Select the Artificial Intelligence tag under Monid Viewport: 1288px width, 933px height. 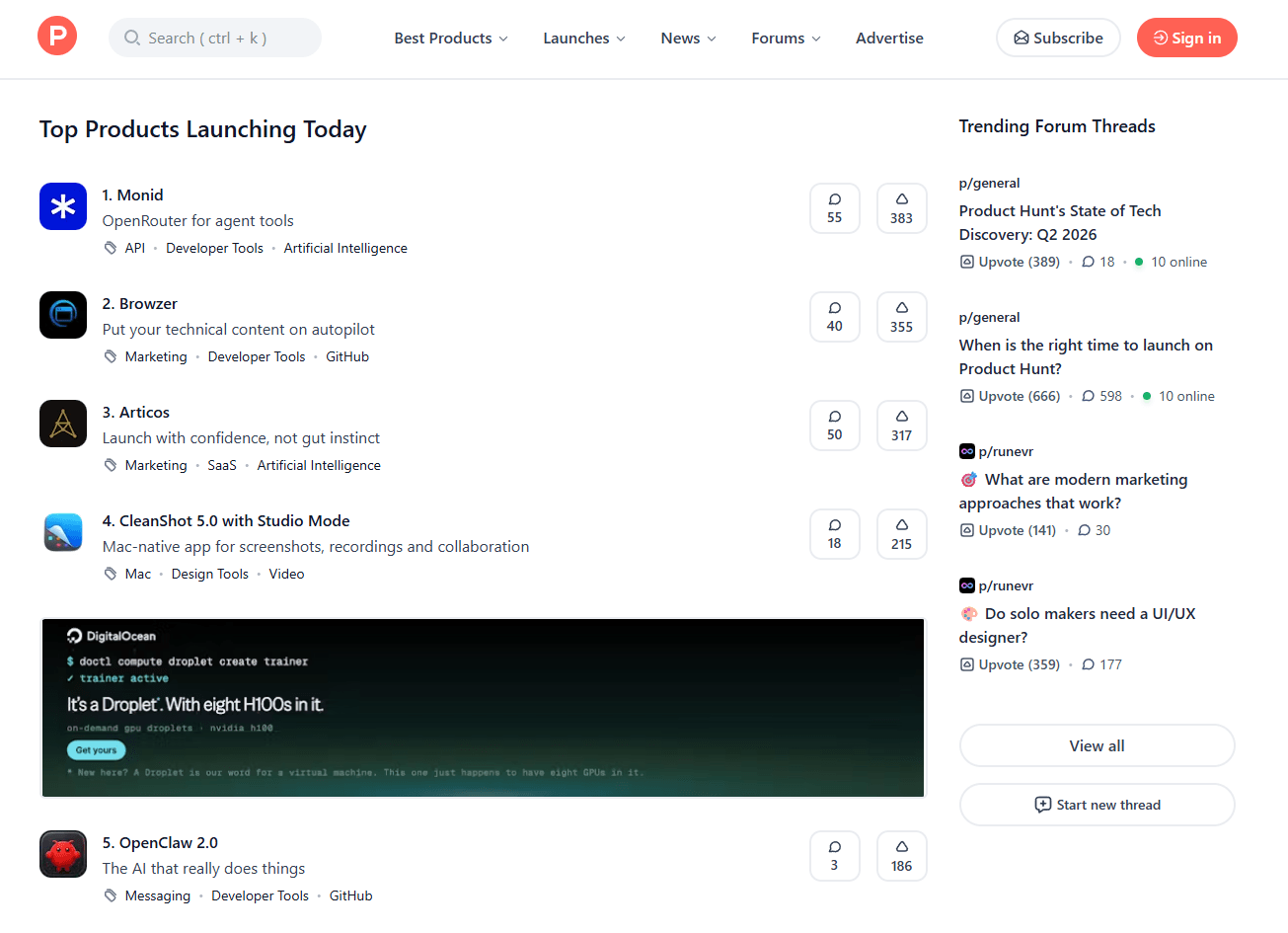345,248
